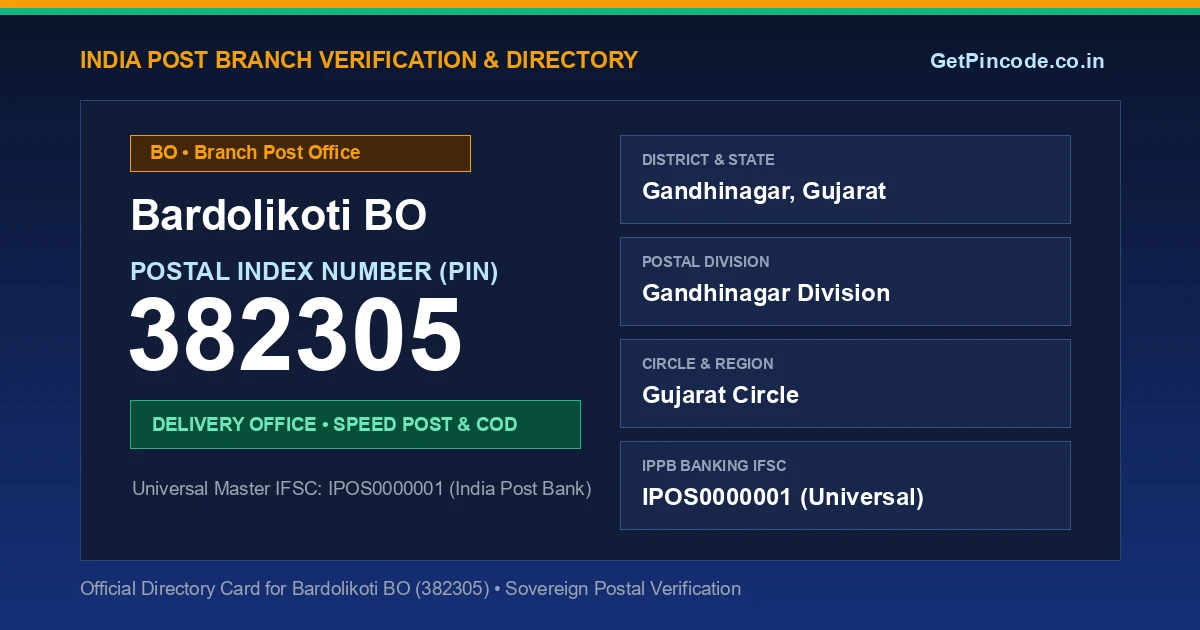Click the IPOS0000001 (Universal) IFSC value

[783, 497]
